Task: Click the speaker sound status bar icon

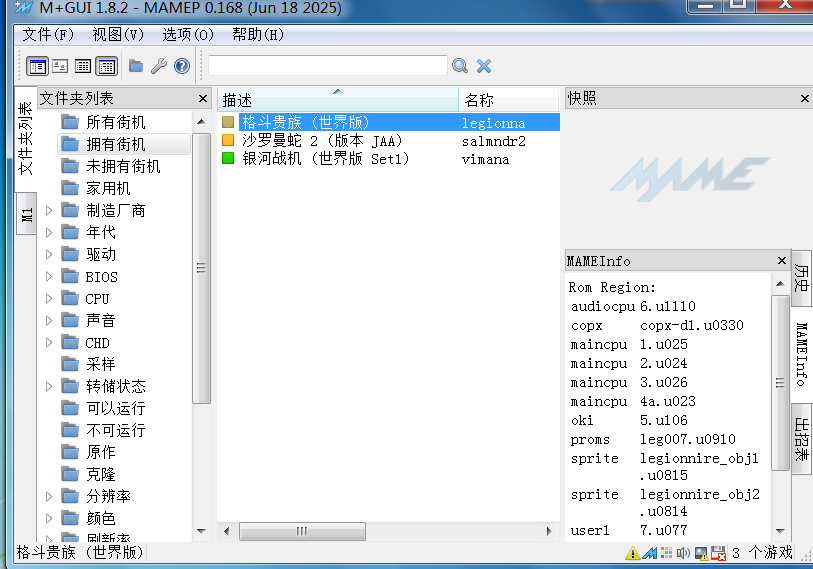Action: click(683, 553)
